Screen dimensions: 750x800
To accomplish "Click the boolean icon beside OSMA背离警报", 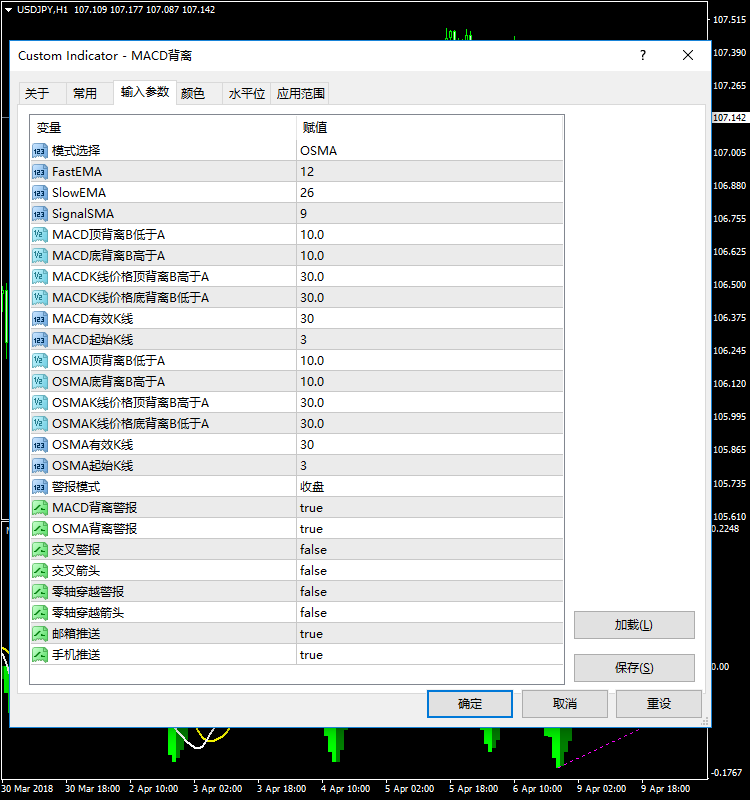I will pyautogui.click(x=40, y=529).
